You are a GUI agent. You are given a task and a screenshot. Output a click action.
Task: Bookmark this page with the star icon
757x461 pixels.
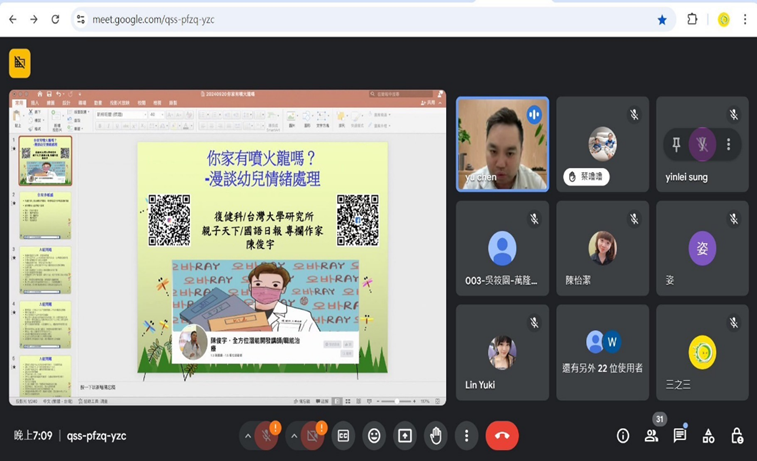pyautogui.click(x=662, y=19)
